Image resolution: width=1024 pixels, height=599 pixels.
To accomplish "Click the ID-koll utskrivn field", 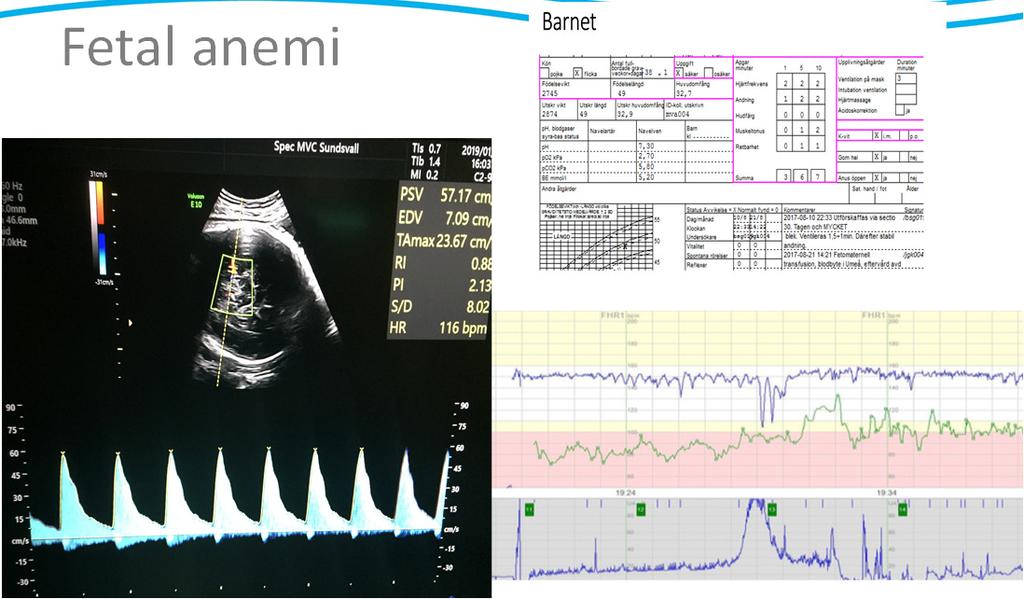I will 698,109.
